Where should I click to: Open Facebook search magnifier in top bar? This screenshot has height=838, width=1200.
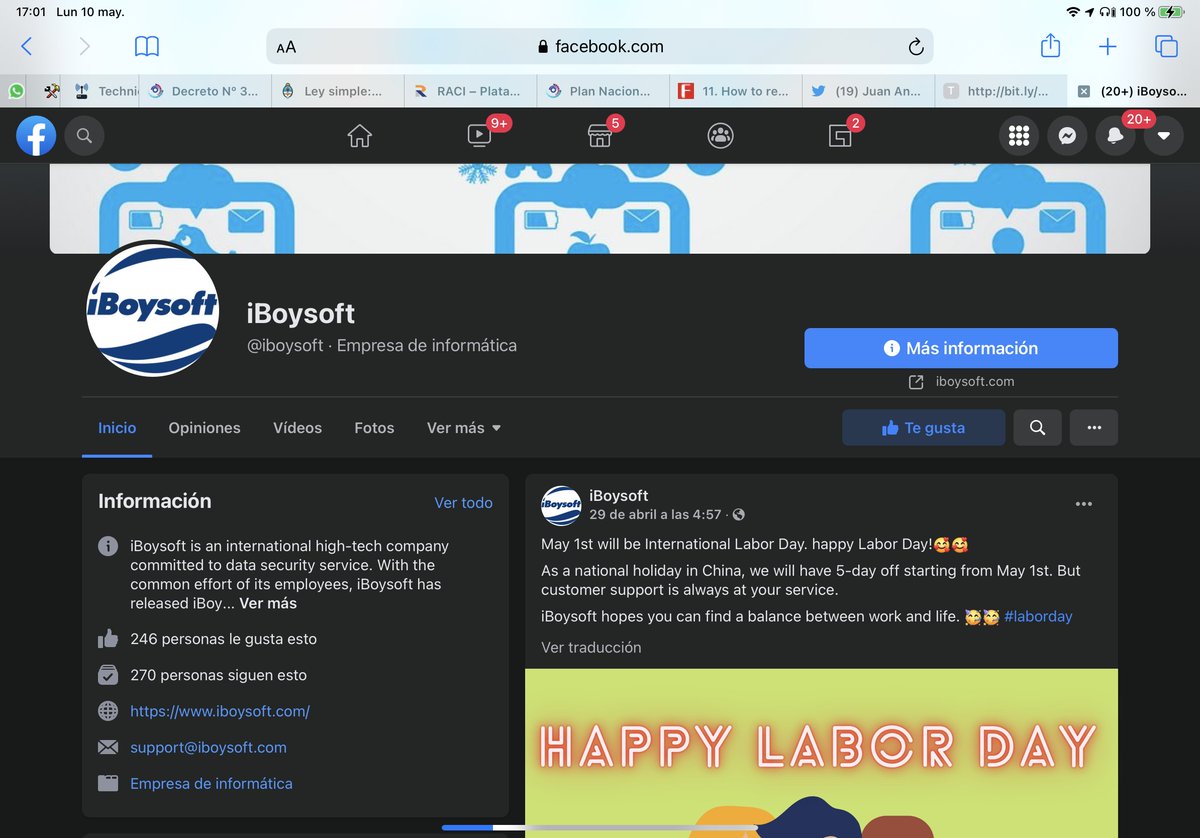click(84, 136)
